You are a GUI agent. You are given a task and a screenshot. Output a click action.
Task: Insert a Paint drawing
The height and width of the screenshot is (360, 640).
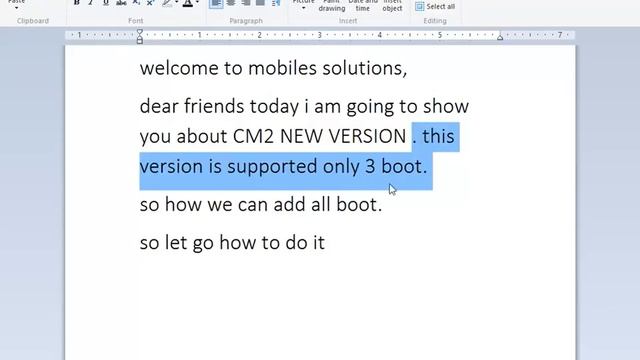[331, 6]
